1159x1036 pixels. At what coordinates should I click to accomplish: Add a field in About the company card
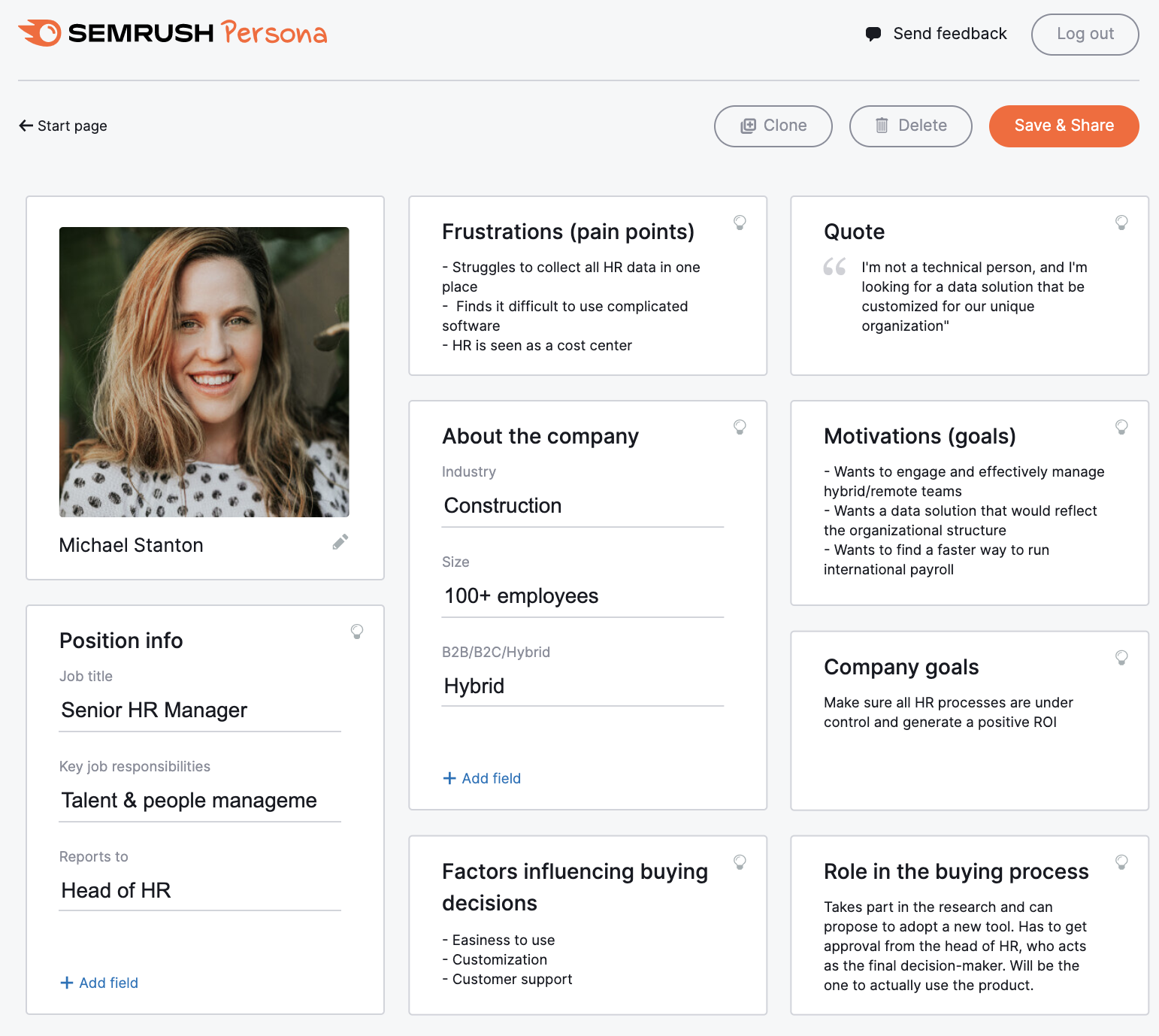(x=482, y=778)
